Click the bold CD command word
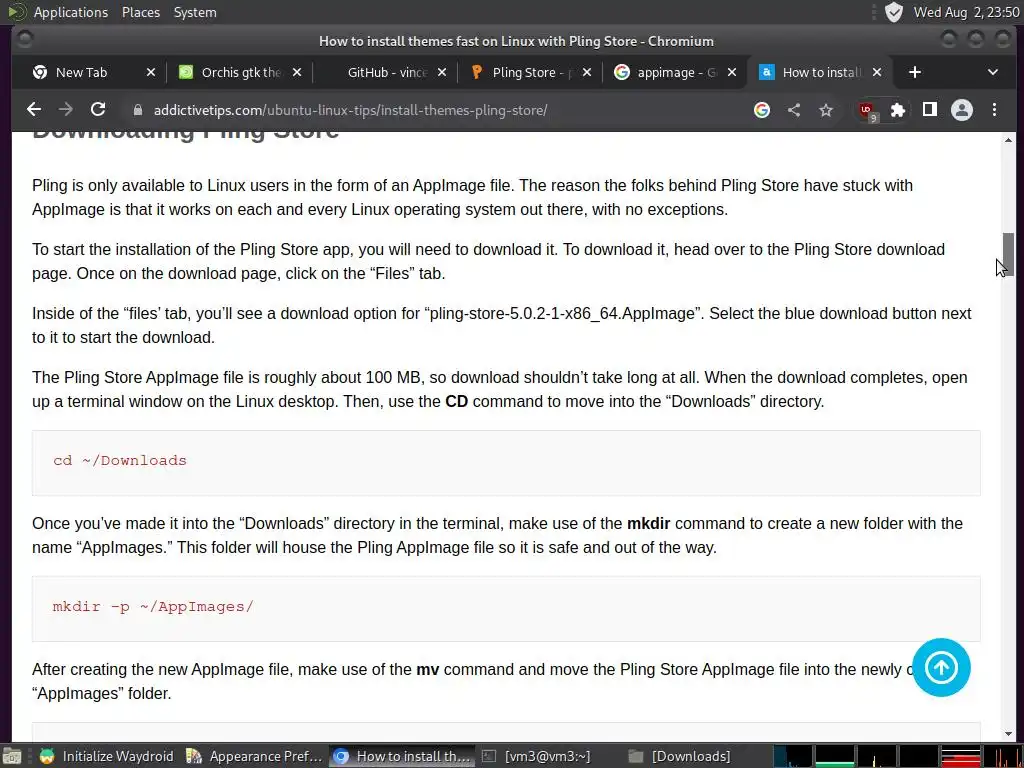Screen dimensions: 1024x768 pos(456,402)
